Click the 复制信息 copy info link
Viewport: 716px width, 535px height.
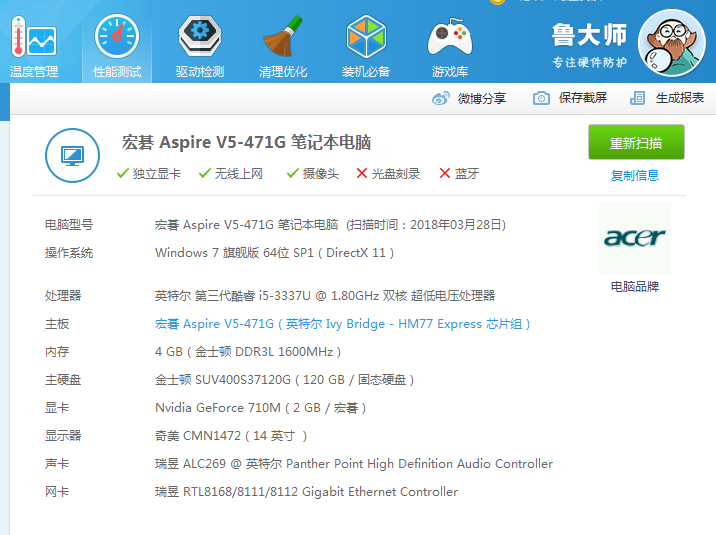(x=635, y=176)
